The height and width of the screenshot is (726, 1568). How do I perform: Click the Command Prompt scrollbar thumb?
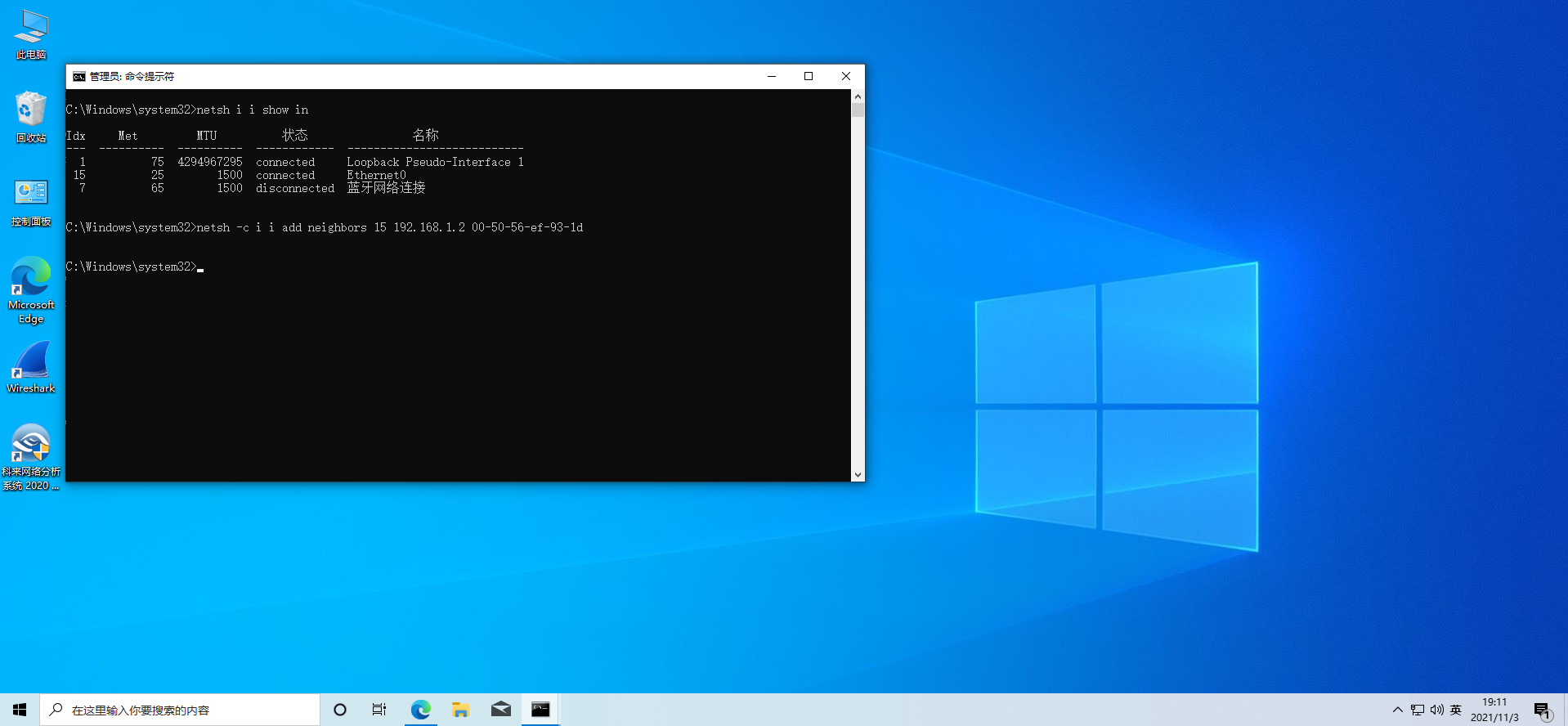coord(858,110)
